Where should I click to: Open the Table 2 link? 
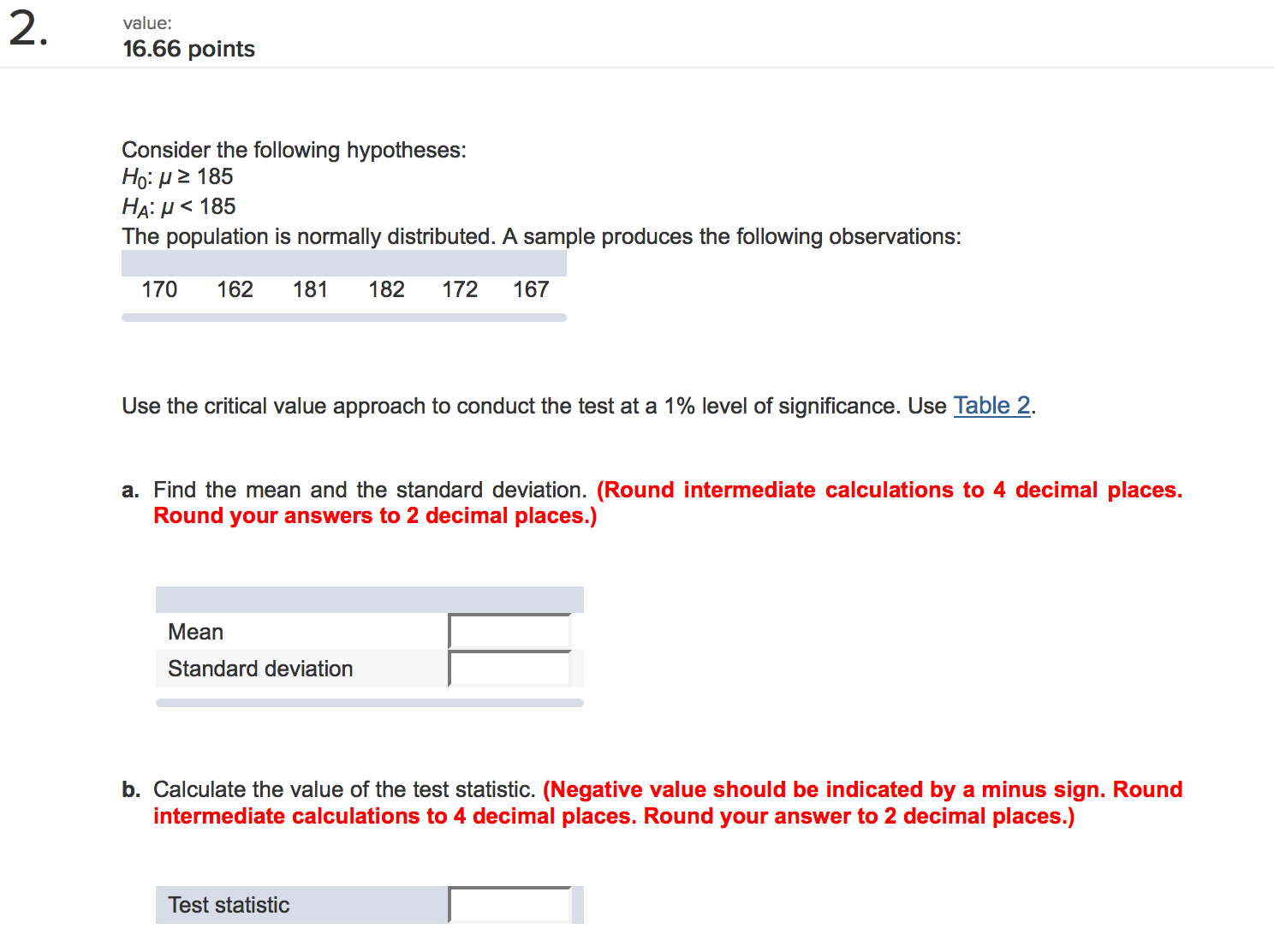pos(991,405)
